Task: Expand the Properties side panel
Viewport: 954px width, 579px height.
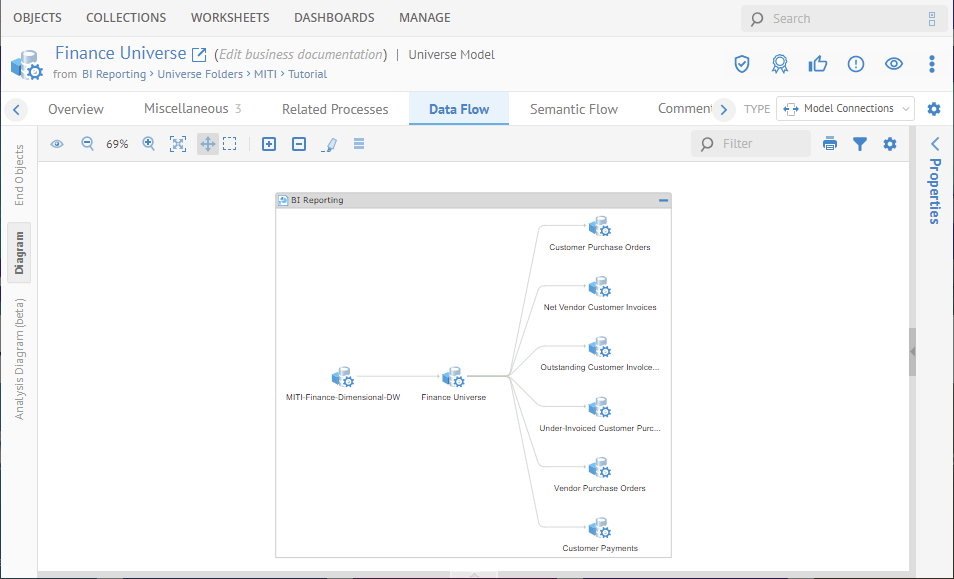Action: coord(935,144)
